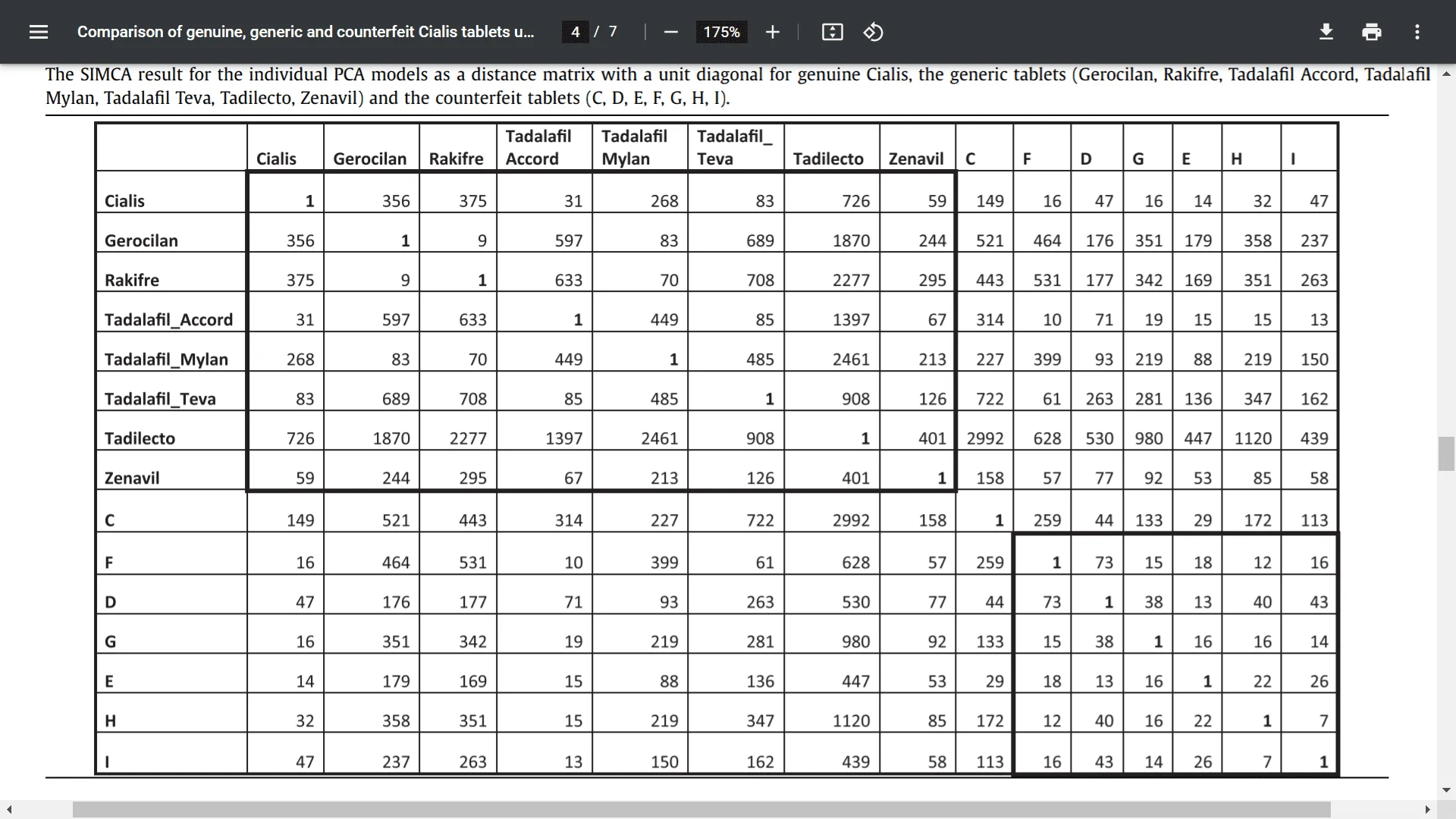This screenshot has height=819, width=1456.
Task: Click the zoom in plus button
Action: [772, 32]
